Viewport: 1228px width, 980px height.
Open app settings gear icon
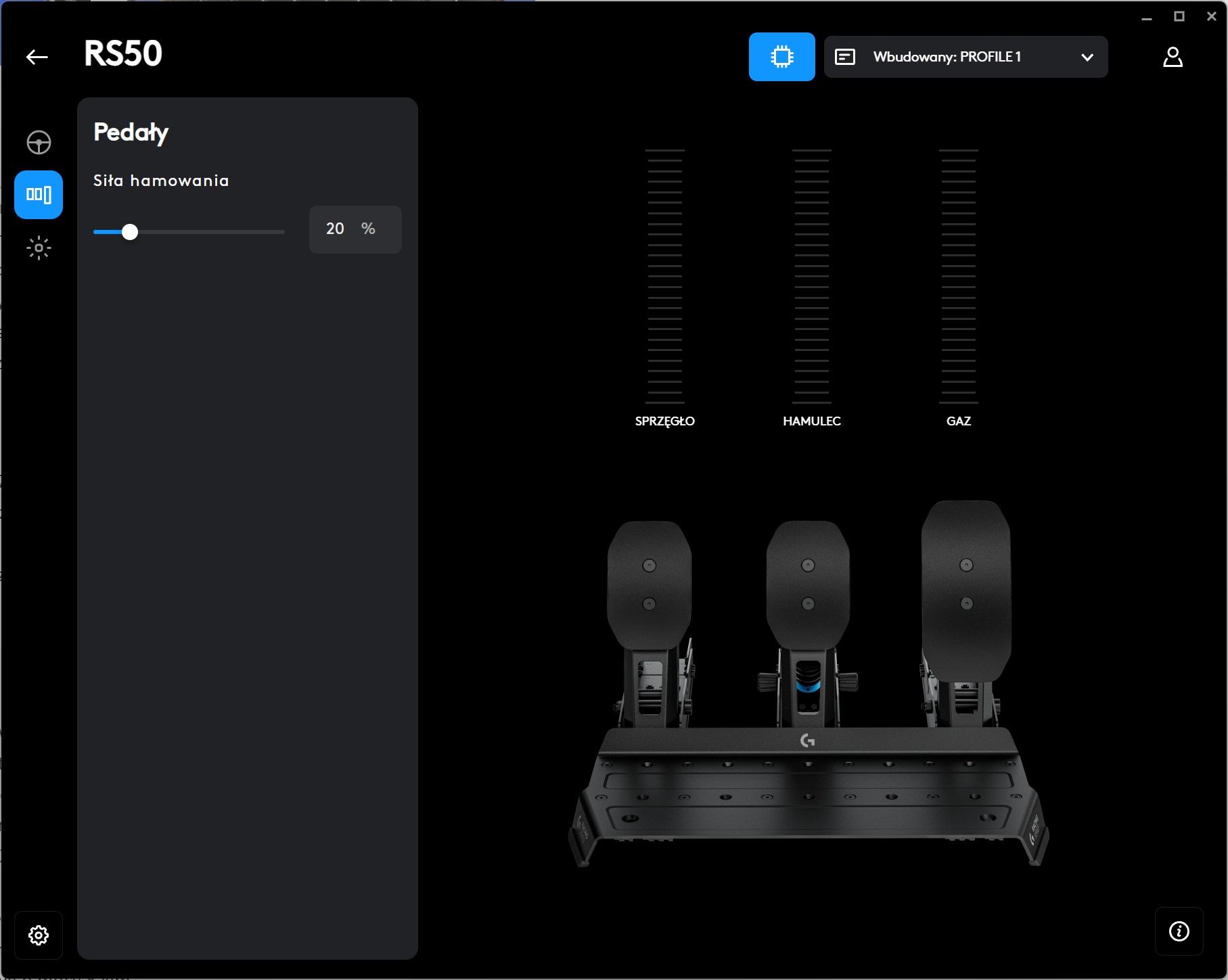click(39, 935)
